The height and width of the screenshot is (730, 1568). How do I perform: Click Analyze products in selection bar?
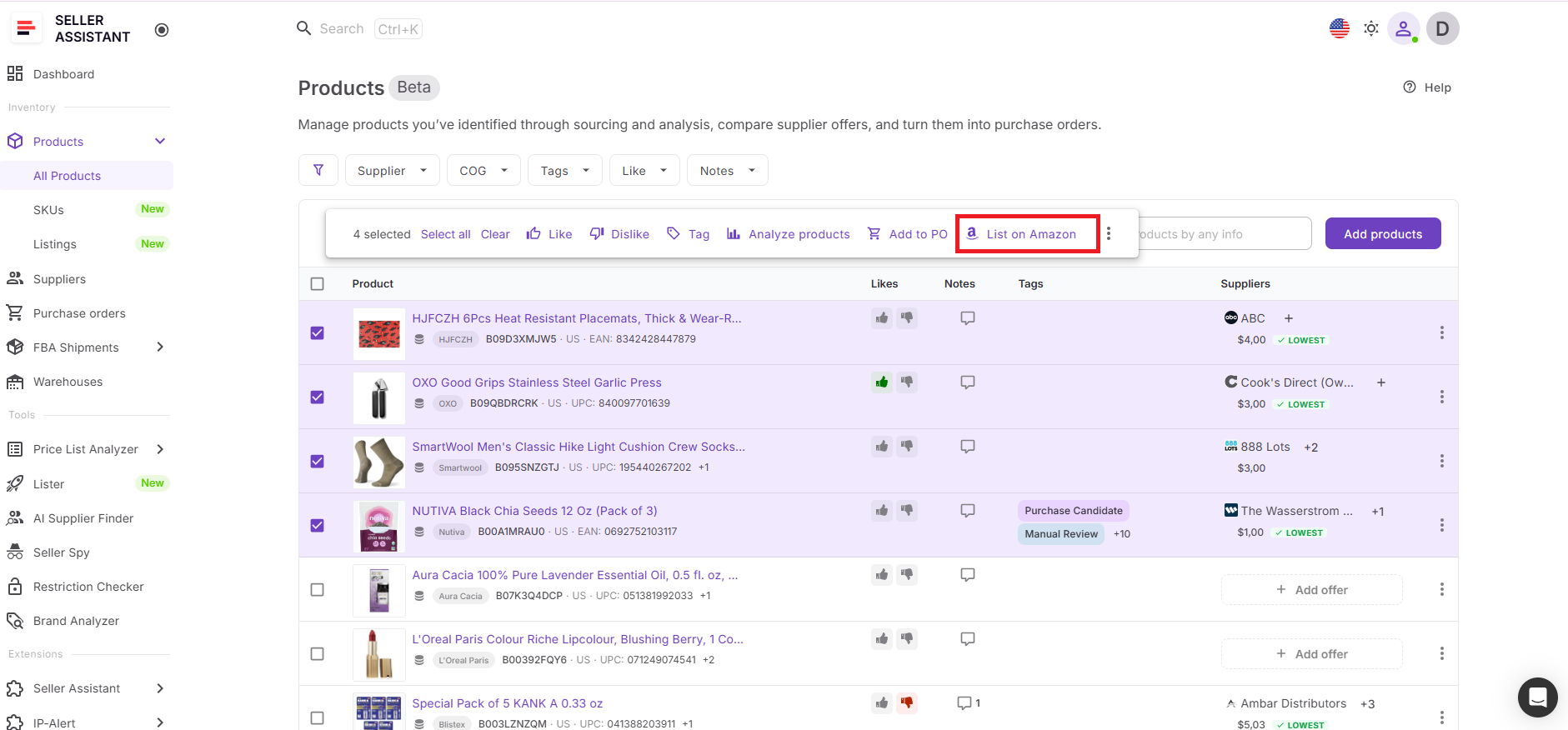(788, 234)
